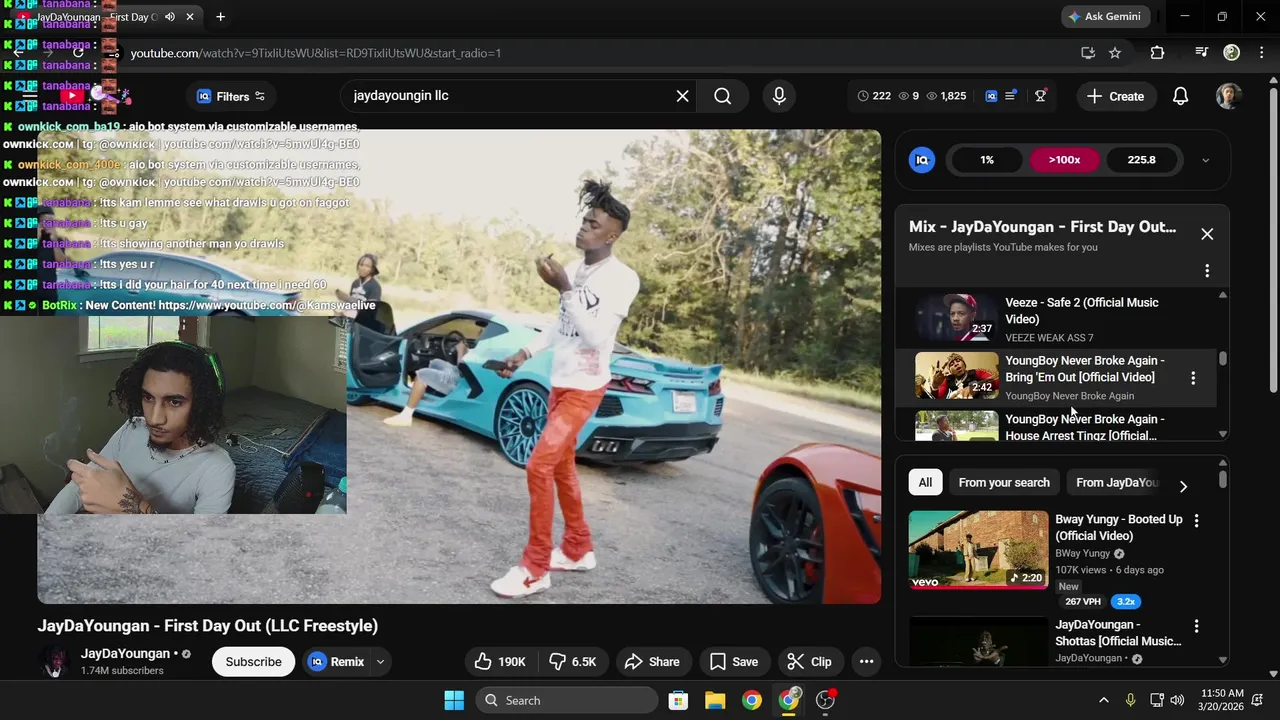1280x720 pixels.
Task: Open the vidIQ logo beside the view stats
Action: (991, 96)
